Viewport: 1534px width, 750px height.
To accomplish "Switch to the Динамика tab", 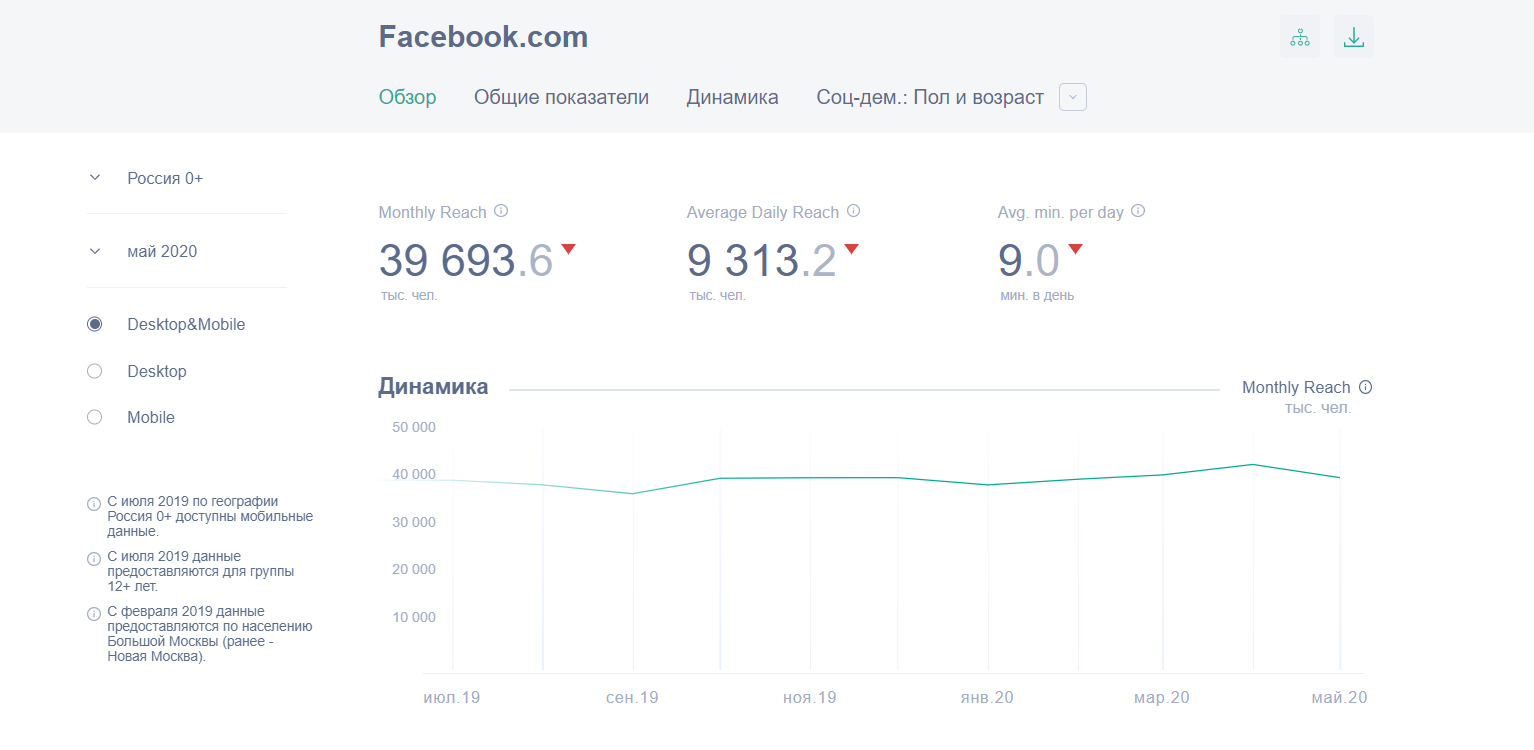I will click(732, 97).
